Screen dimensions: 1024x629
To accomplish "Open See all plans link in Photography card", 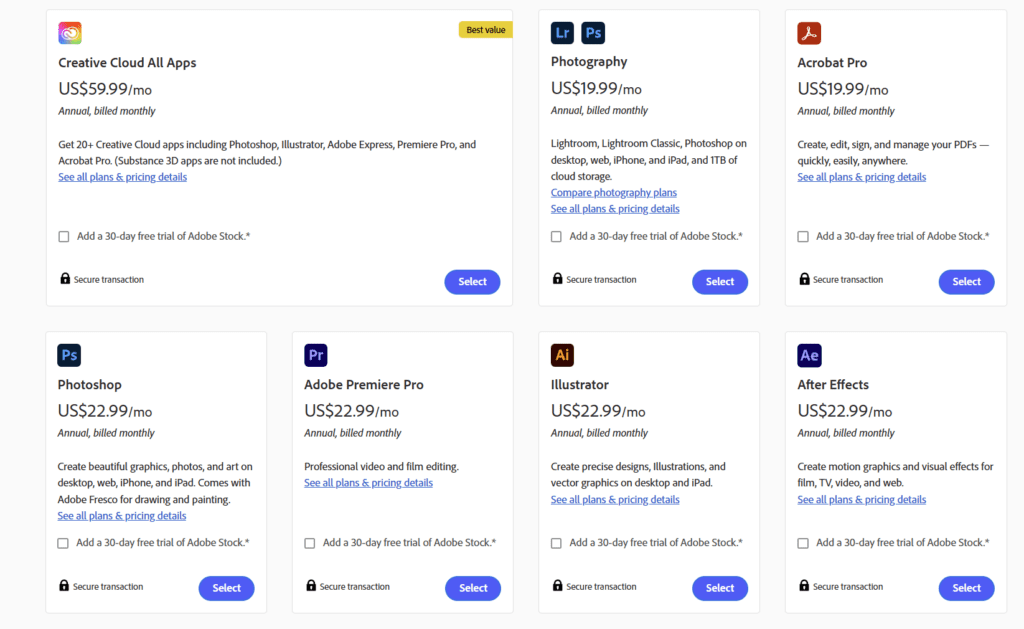I will click(615, 209).
